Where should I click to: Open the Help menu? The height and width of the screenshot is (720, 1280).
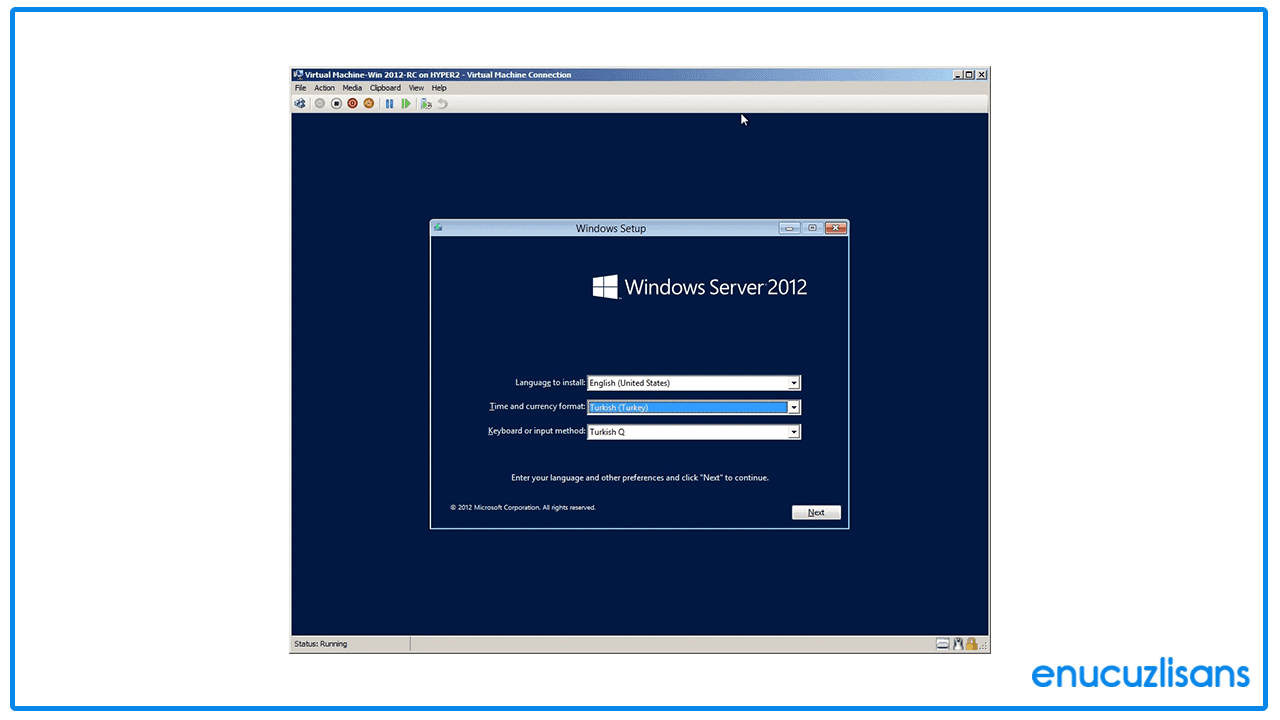click(439, 88)
